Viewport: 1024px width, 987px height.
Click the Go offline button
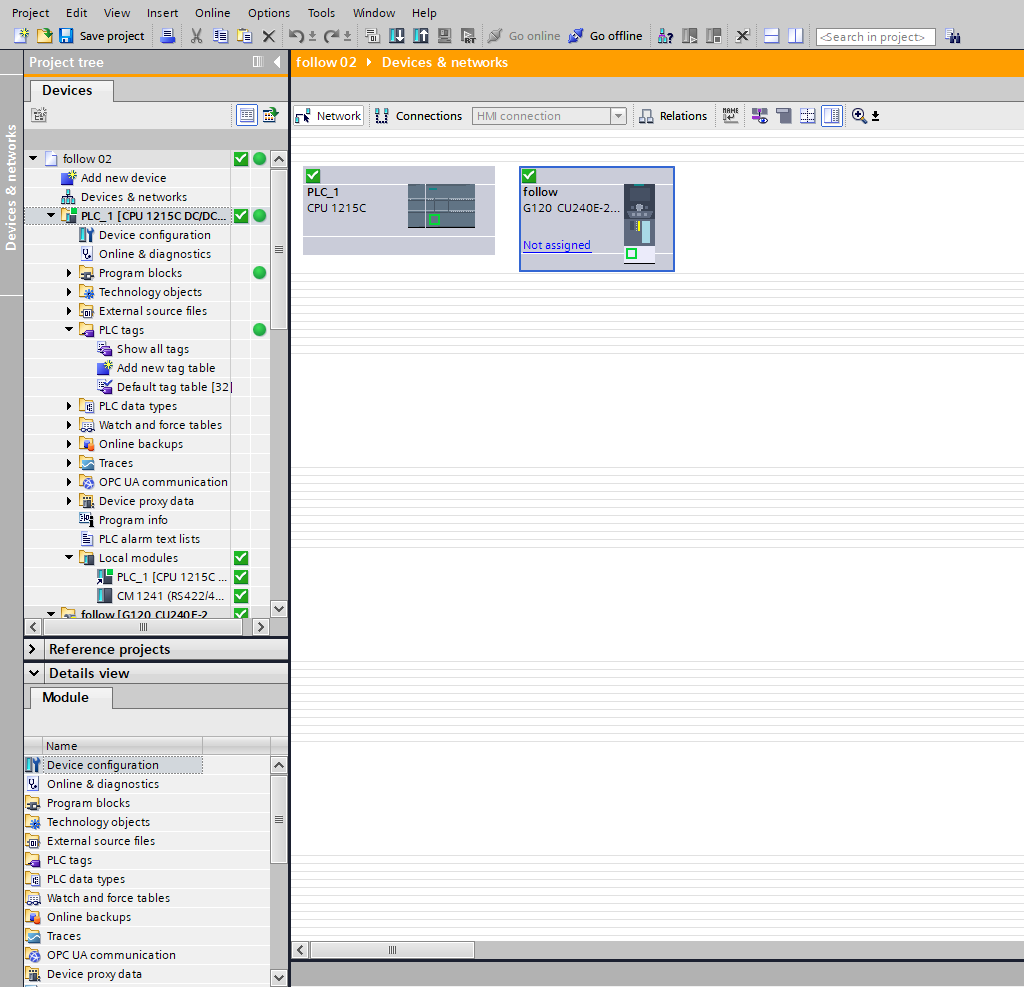pyautogui.click(x=605, y=36)
